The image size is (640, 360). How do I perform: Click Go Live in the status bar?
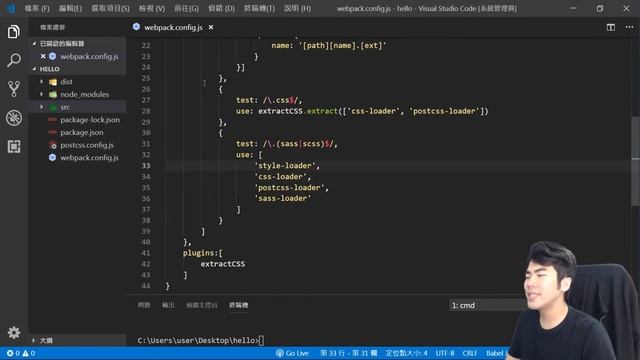click(x=293, y=353)
